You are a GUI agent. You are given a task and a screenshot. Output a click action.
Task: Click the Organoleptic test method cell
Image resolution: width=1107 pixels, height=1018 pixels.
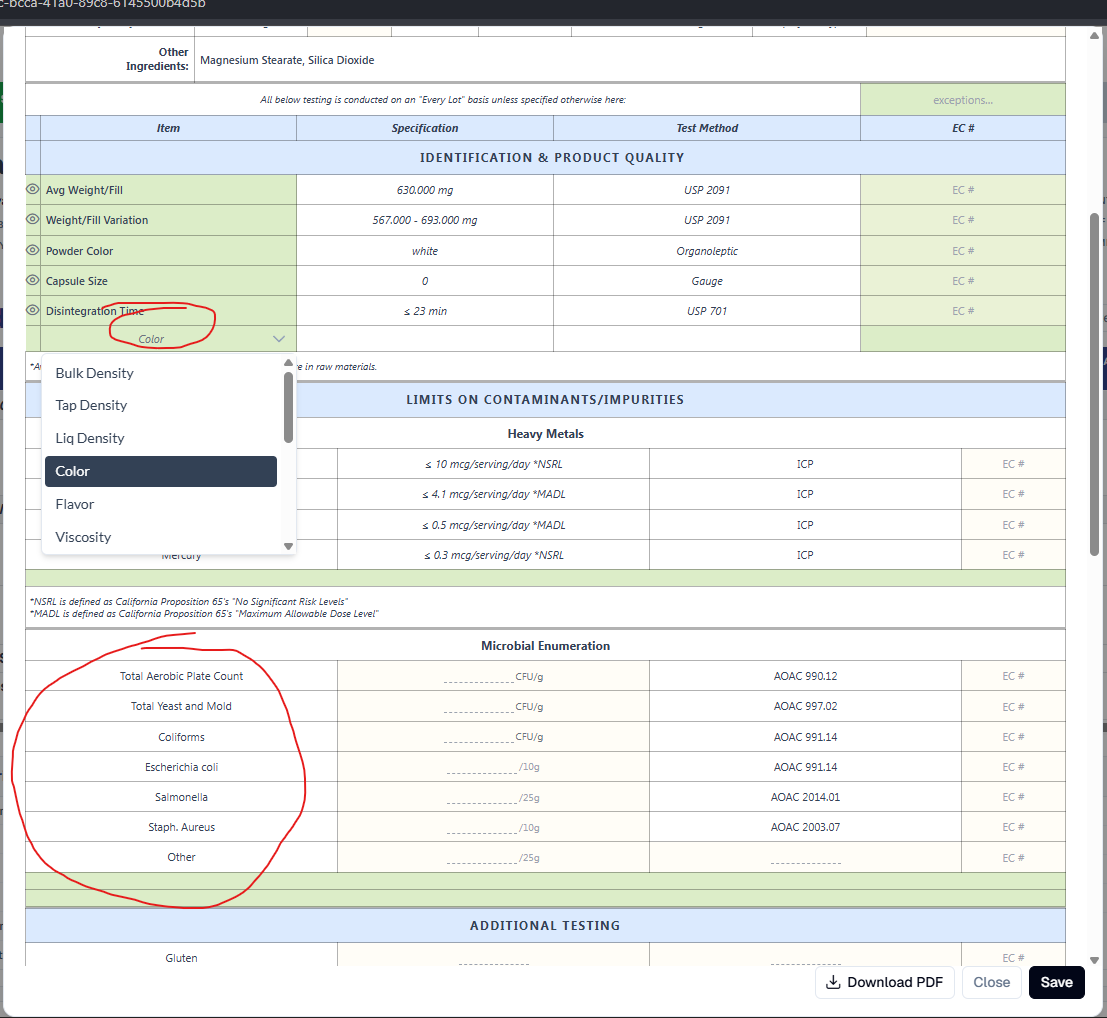coord(707,251)
